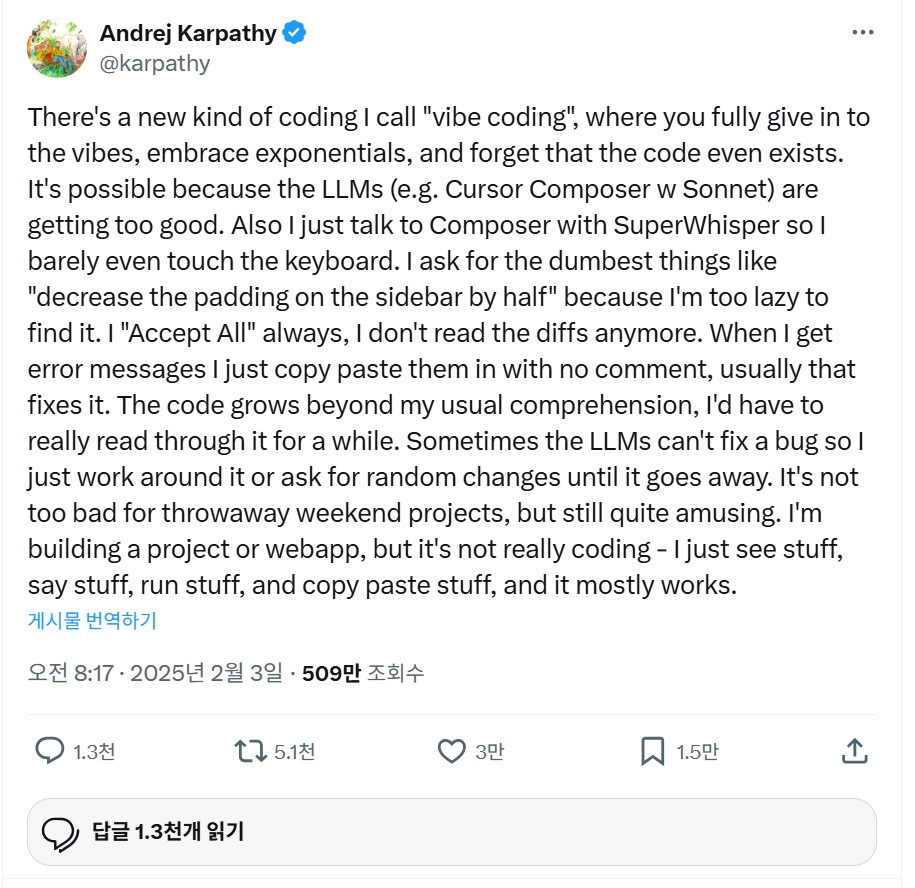The width and height of the screenshot is (915, 888).
Task: Open the 오전 8:17 timestamp link
Action: point(155,673)
